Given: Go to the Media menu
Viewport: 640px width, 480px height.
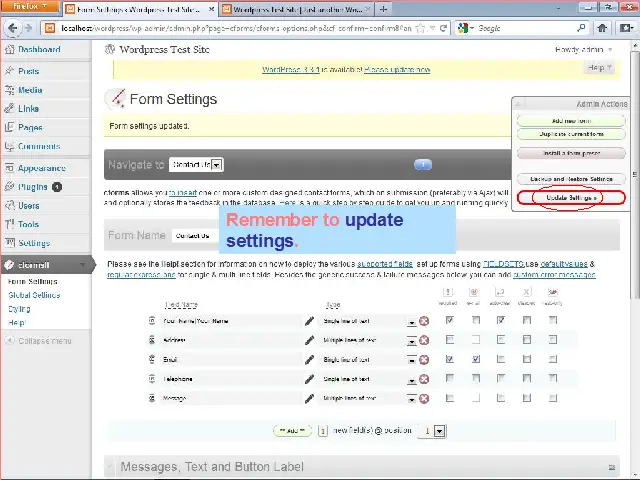Looking at the screenshot, I should tap(30, 90).
